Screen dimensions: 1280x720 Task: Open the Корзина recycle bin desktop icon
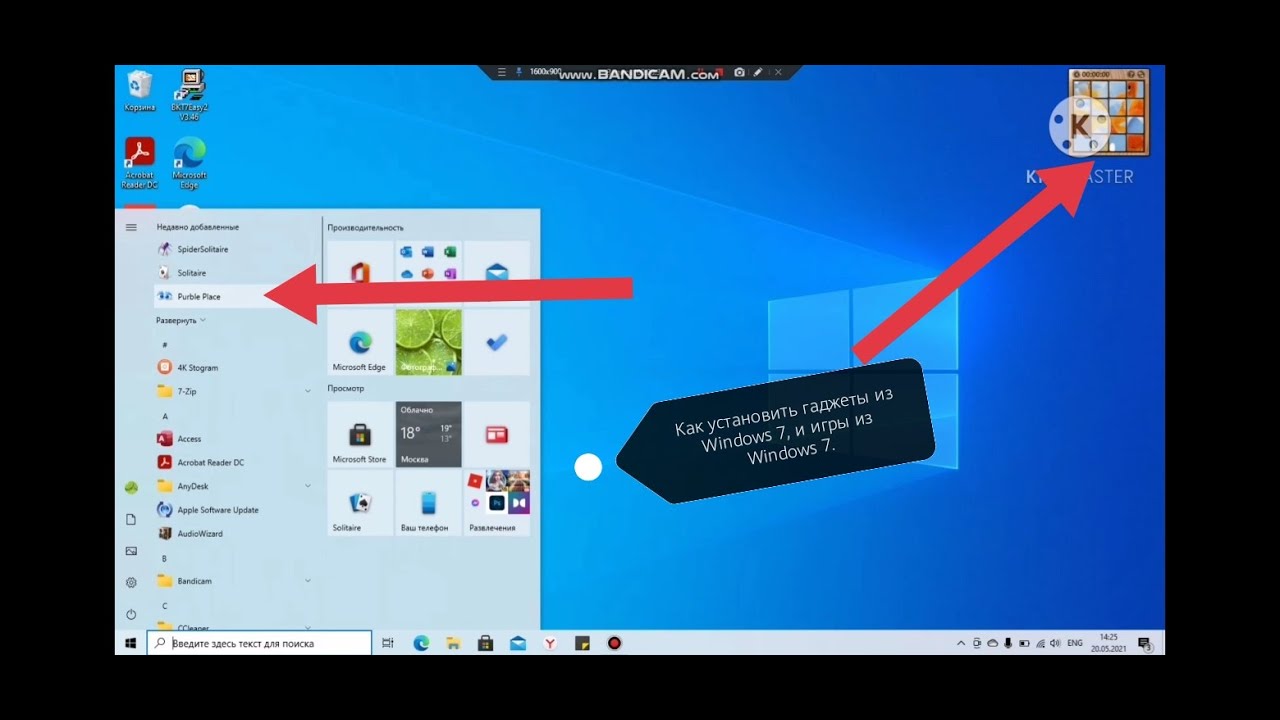pos(139,90)
